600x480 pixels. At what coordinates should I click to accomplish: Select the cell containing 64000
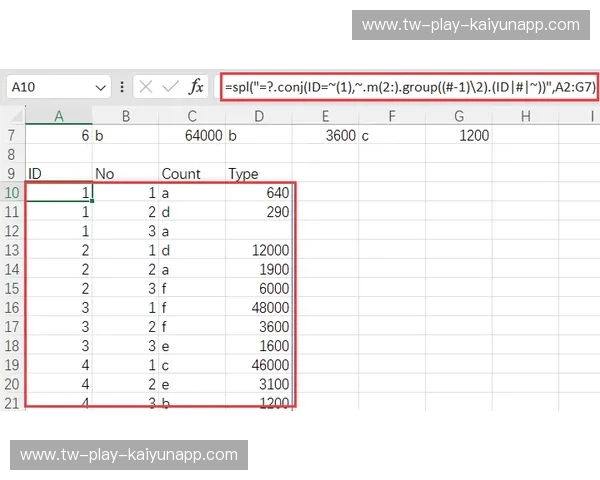(192, 135)
